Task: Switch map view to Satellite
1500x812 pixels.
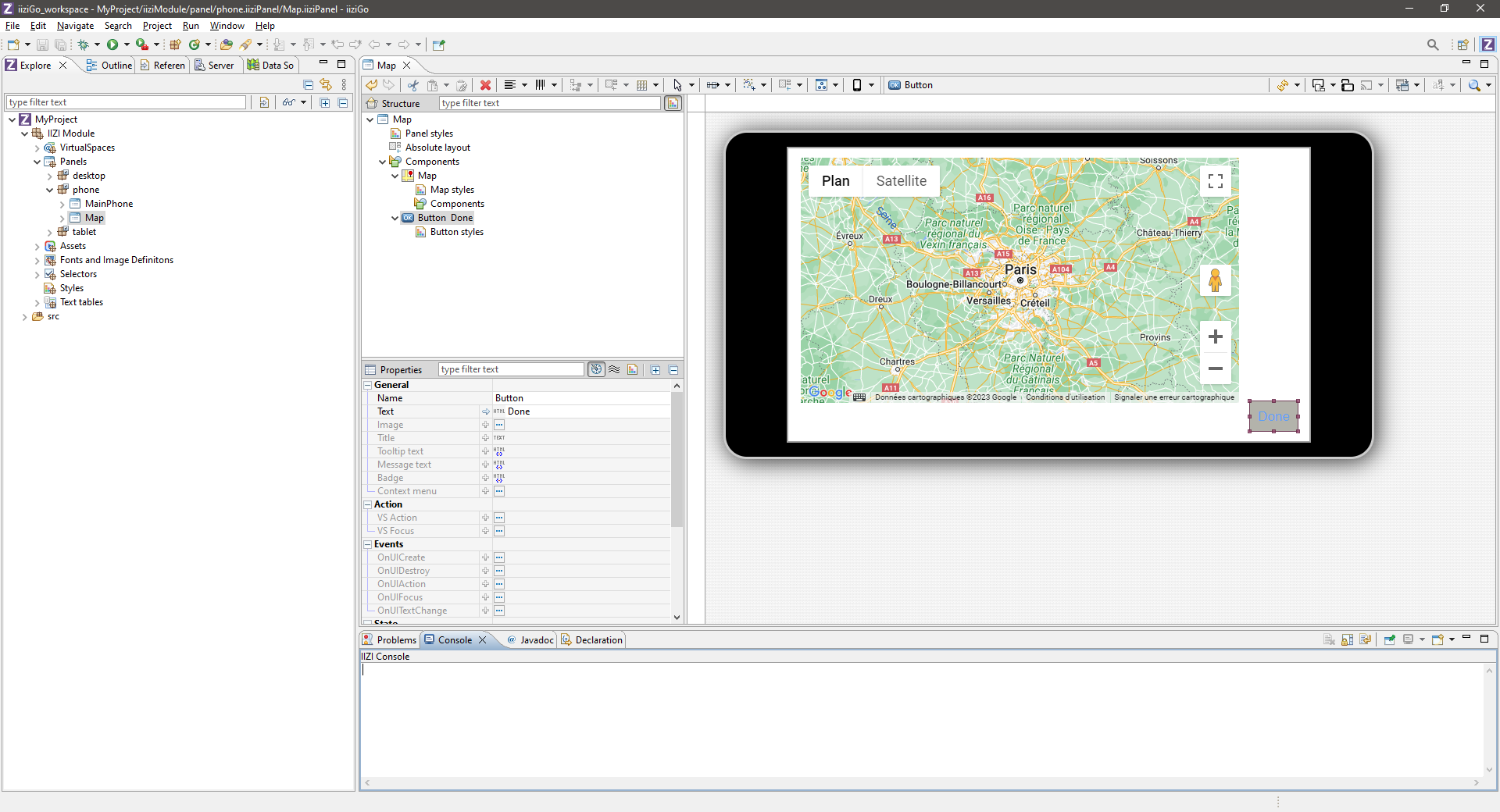Action: click(x=901, y=181)
